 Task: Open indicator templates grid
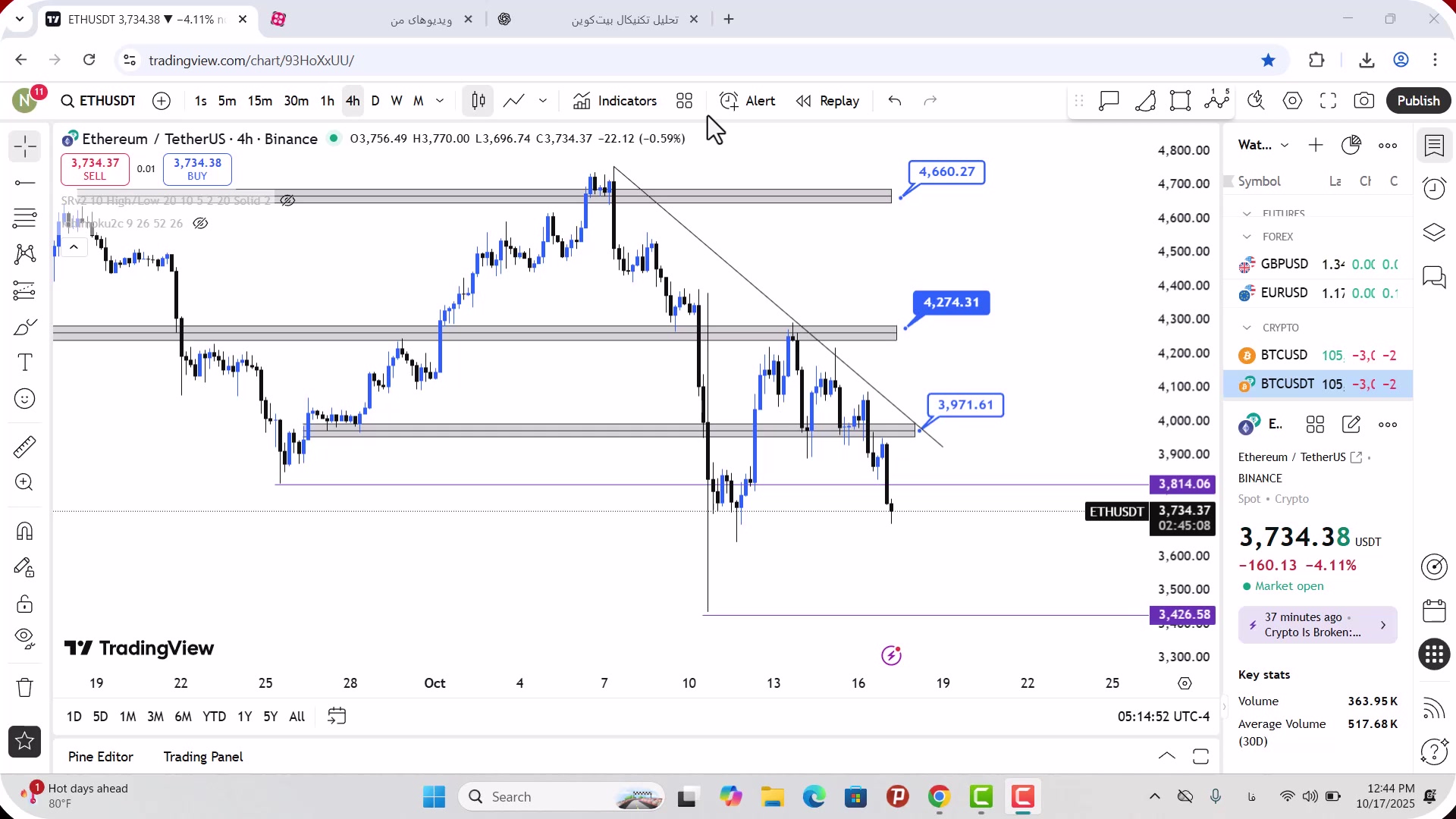[x=685, y=101]
